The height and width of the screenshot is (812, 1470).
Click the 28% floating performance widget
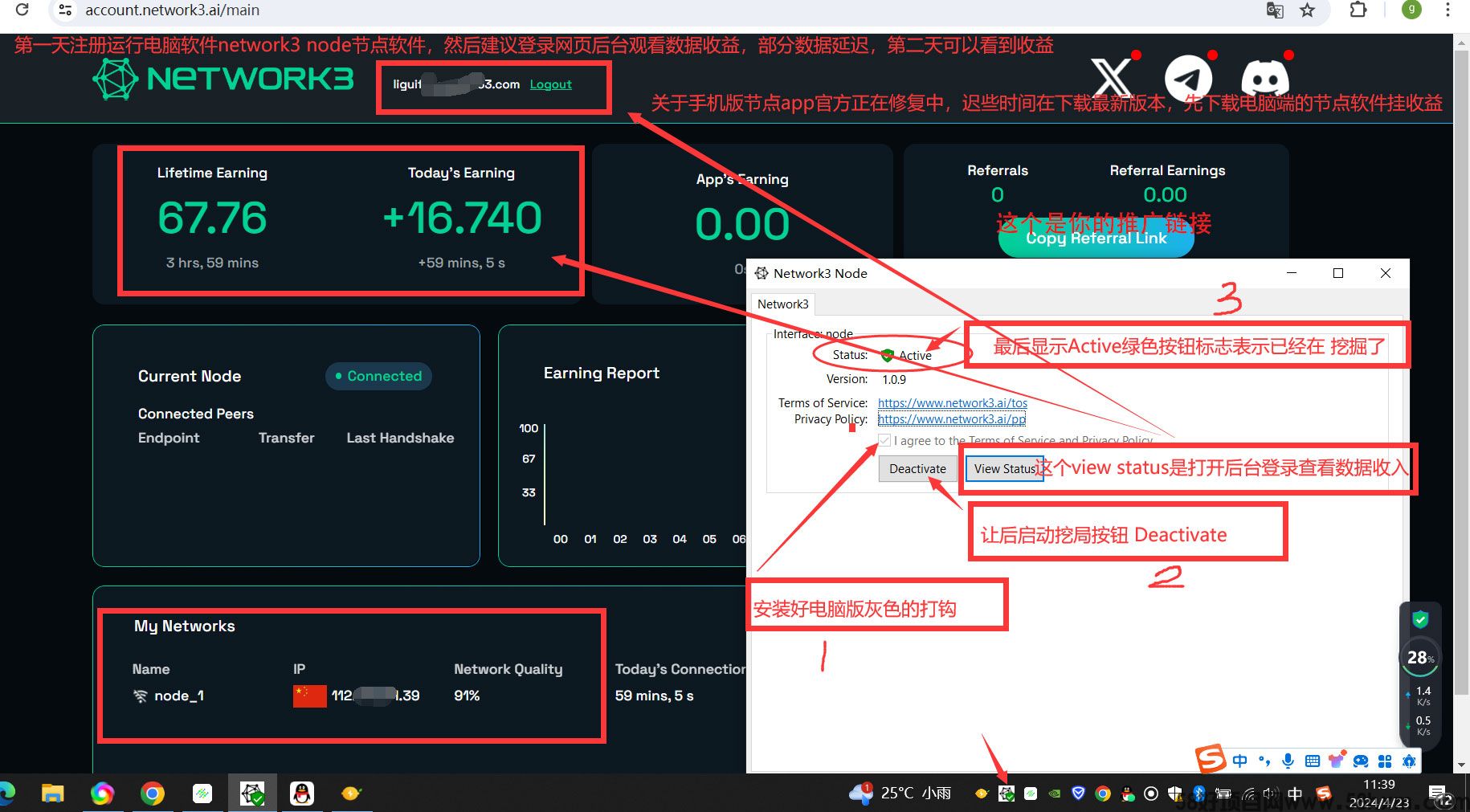[1419, 658]
